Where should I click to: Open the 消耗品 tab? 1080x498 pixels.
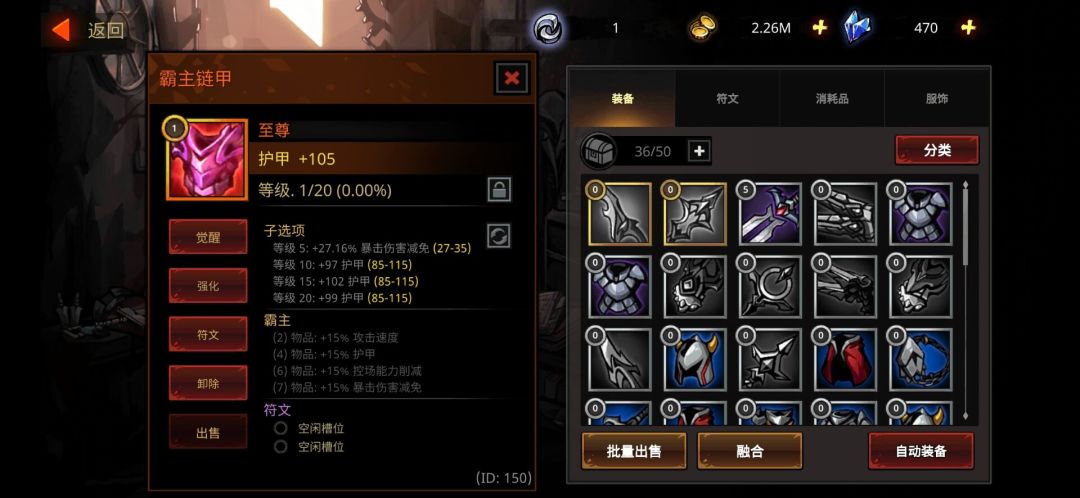[x=832, y=98]
